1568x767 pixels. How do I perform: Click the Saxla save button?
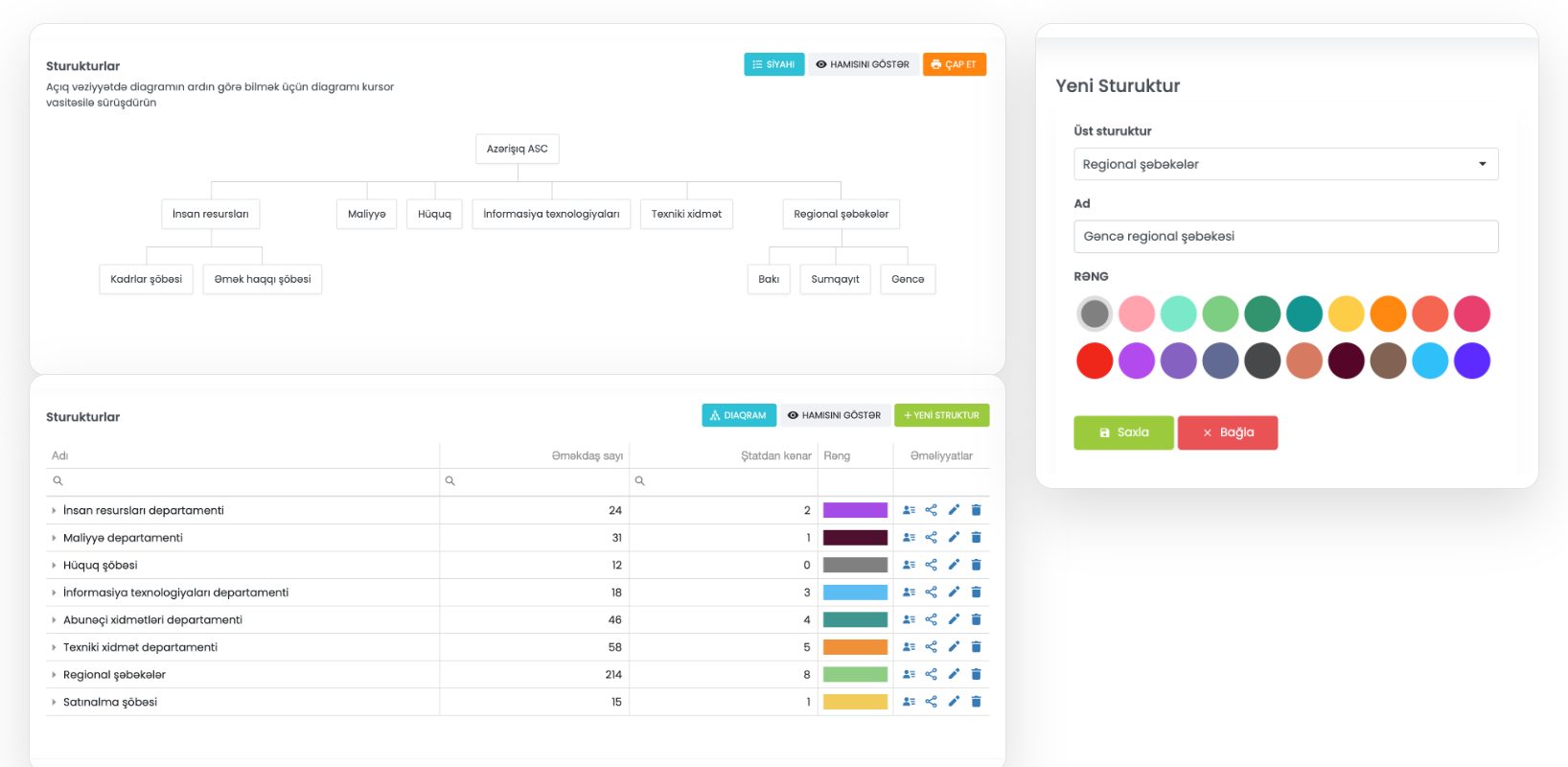[1123, 432]
